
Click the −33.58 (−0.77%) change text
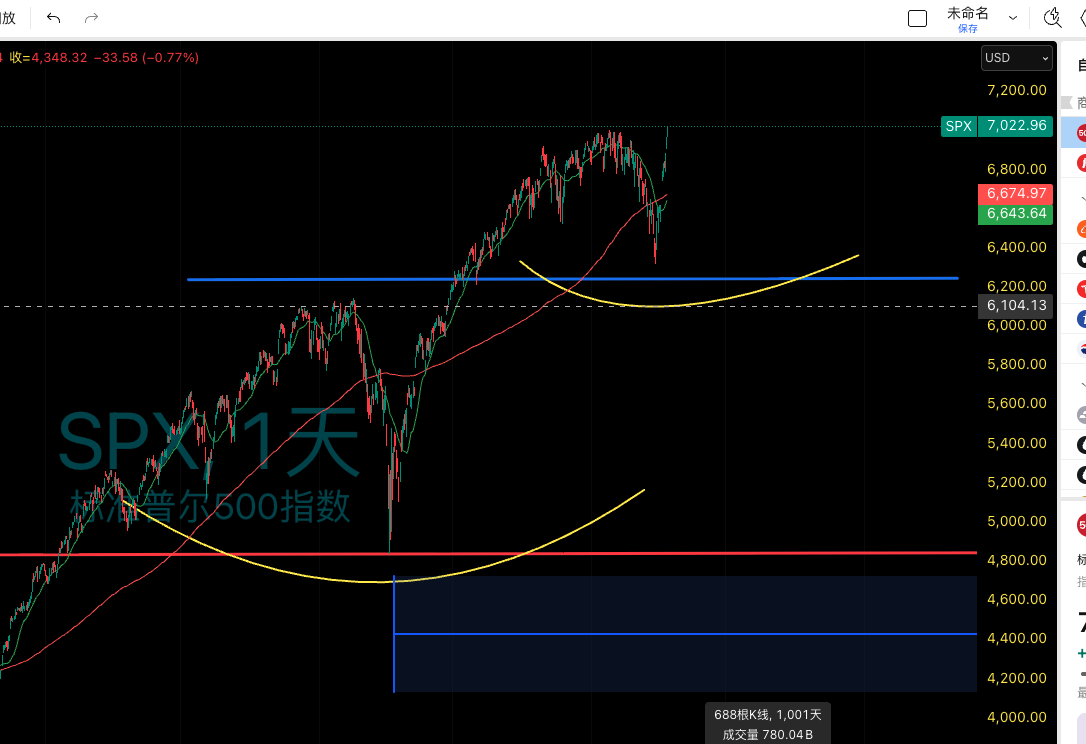pyautogui.click(x=146, y=57)
